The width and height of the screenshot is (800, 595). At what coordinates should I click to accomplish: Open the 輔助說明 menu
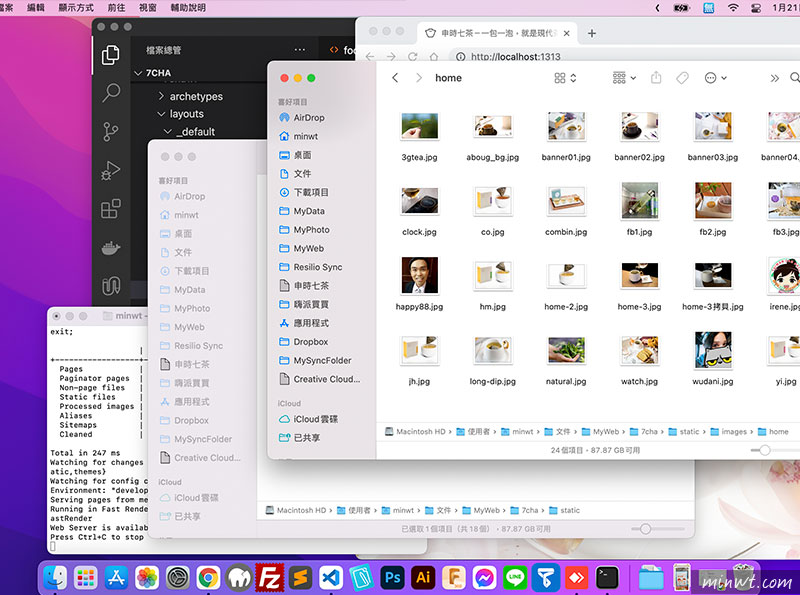click(x=188, y=8)
